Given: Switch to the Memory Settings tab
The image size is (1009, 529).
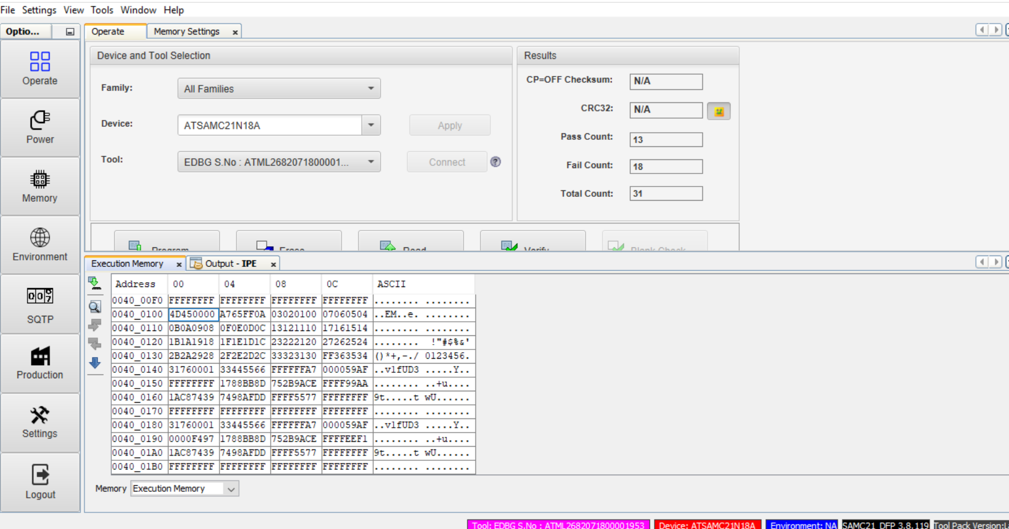Looking at the screenshot, I should coord(187,32).
